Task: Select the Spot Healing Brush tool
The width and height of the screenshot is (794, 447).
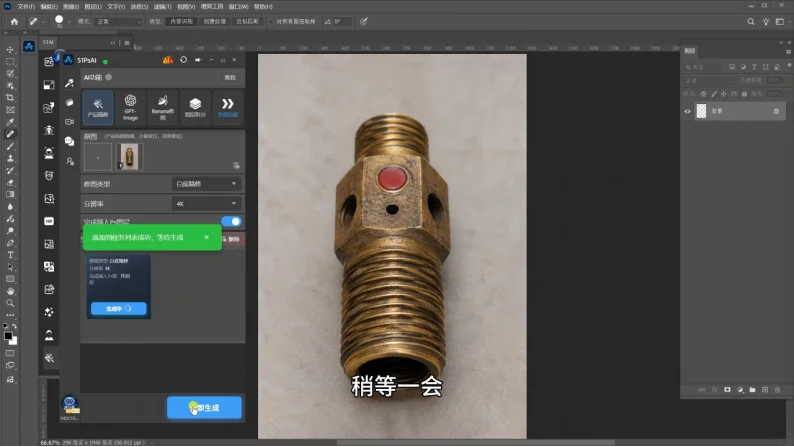Action: (10, 134)
